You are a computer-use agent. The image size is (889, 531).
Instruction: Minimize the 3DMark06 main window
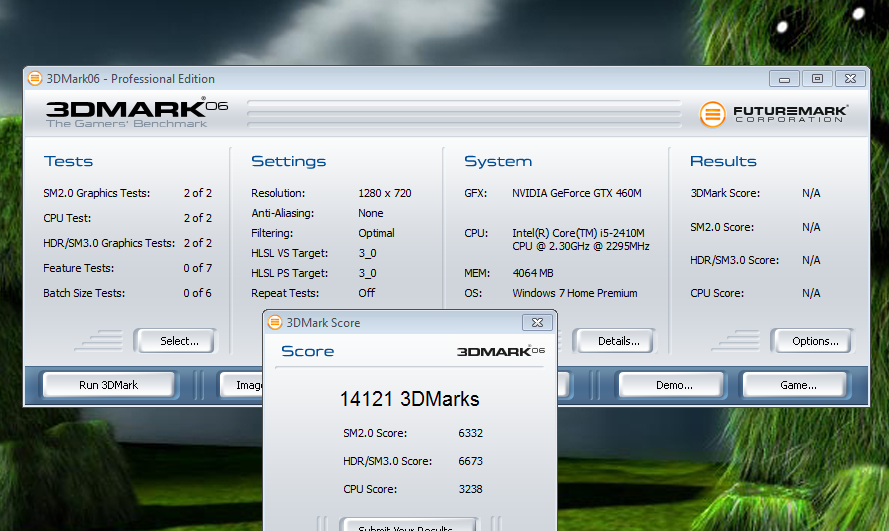784,78
